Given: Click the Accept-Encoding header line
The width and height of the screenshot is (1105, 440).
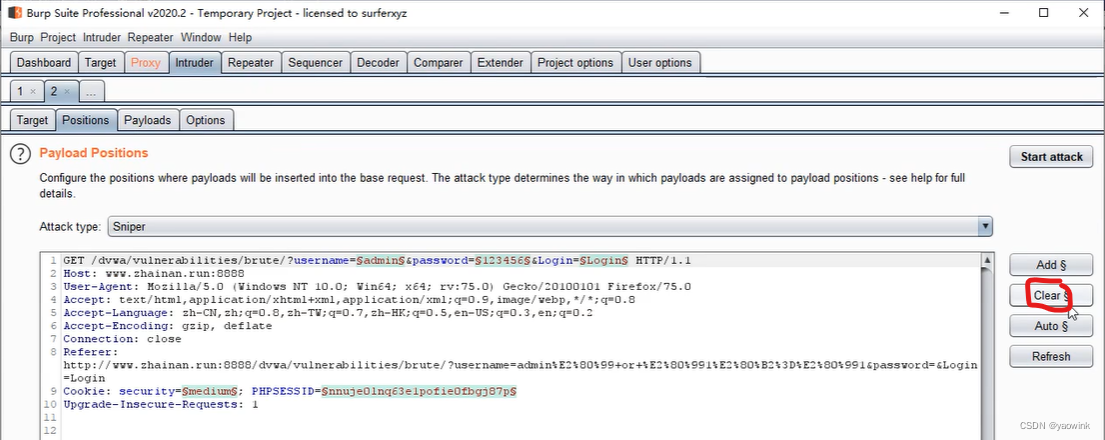Looking at the screenshot, I should click(x=167, y=326).
